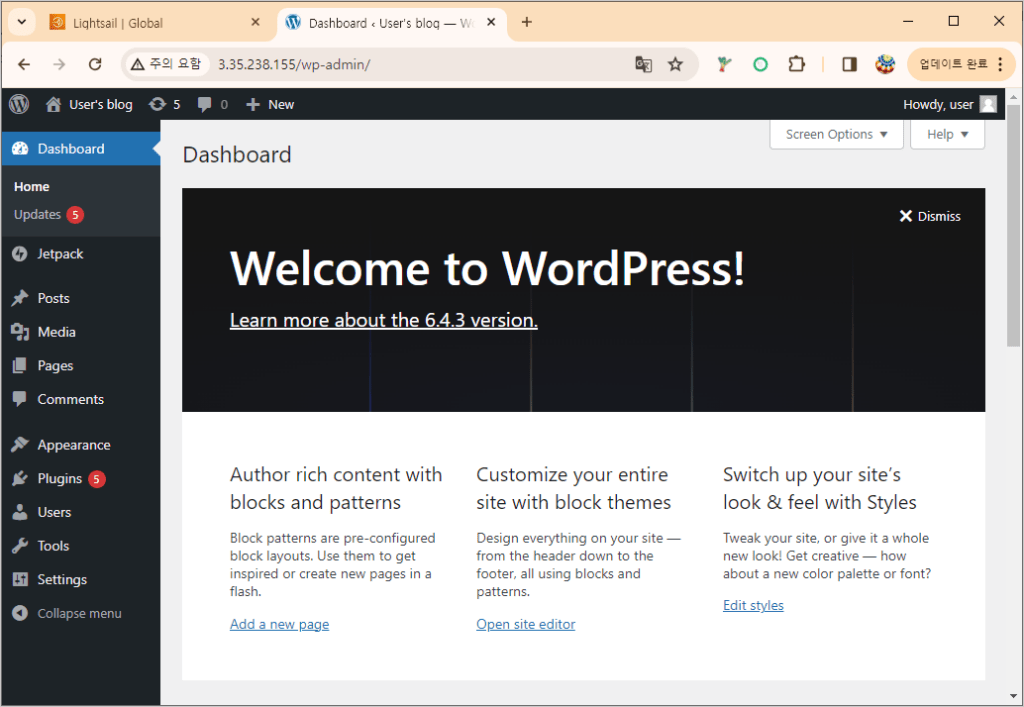The width and height of the screenshot is (1024, 707).
Task: Click the Plugins plug icon
Action: (x=20, y=479)
